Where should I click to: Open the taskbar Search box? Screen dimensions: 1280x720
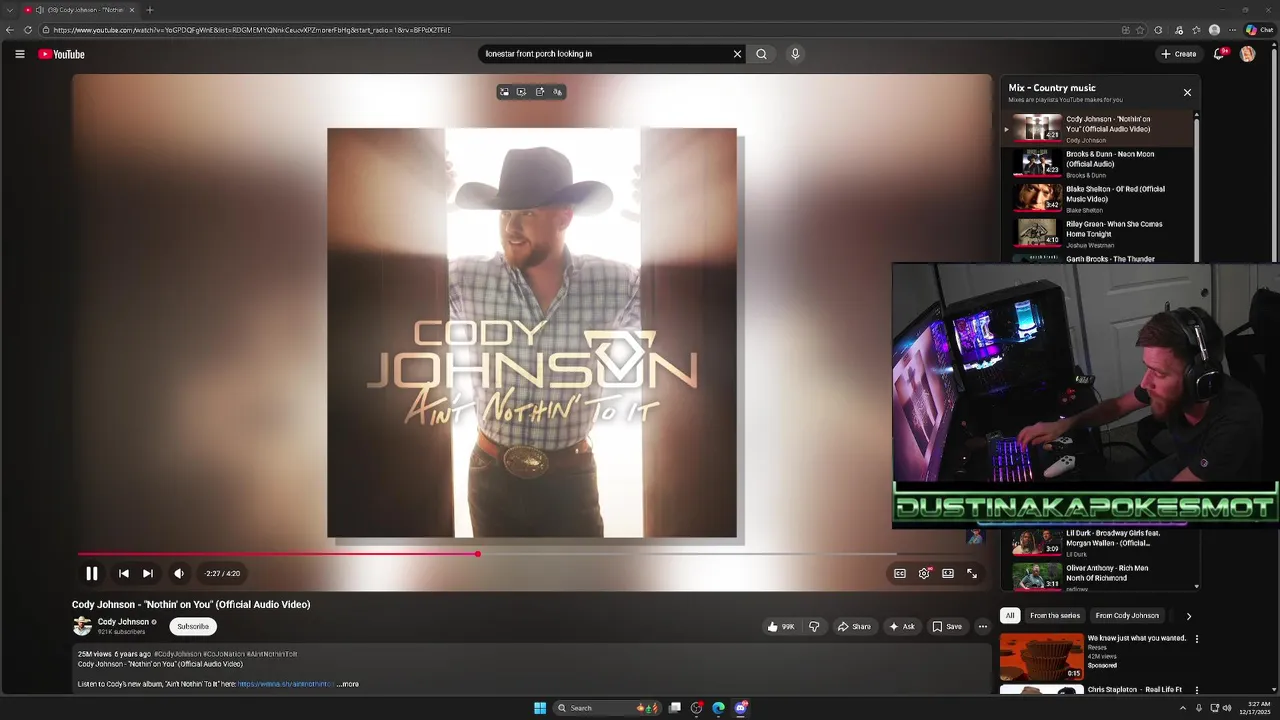605,708
